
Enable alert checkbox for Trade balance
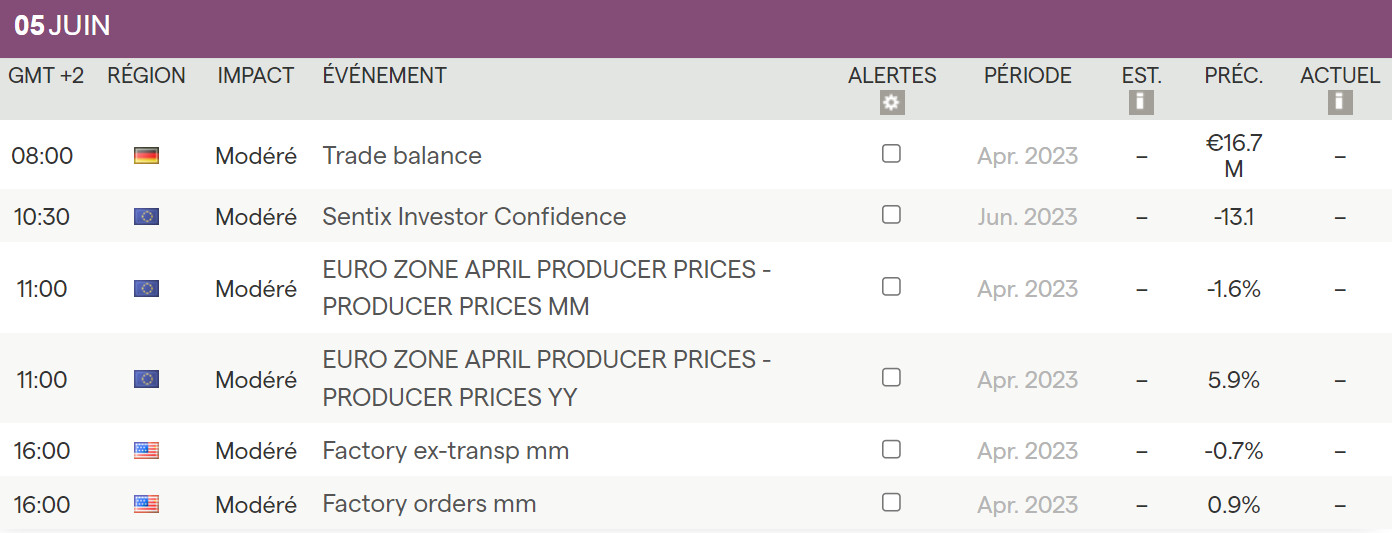(x=891, y=154)
